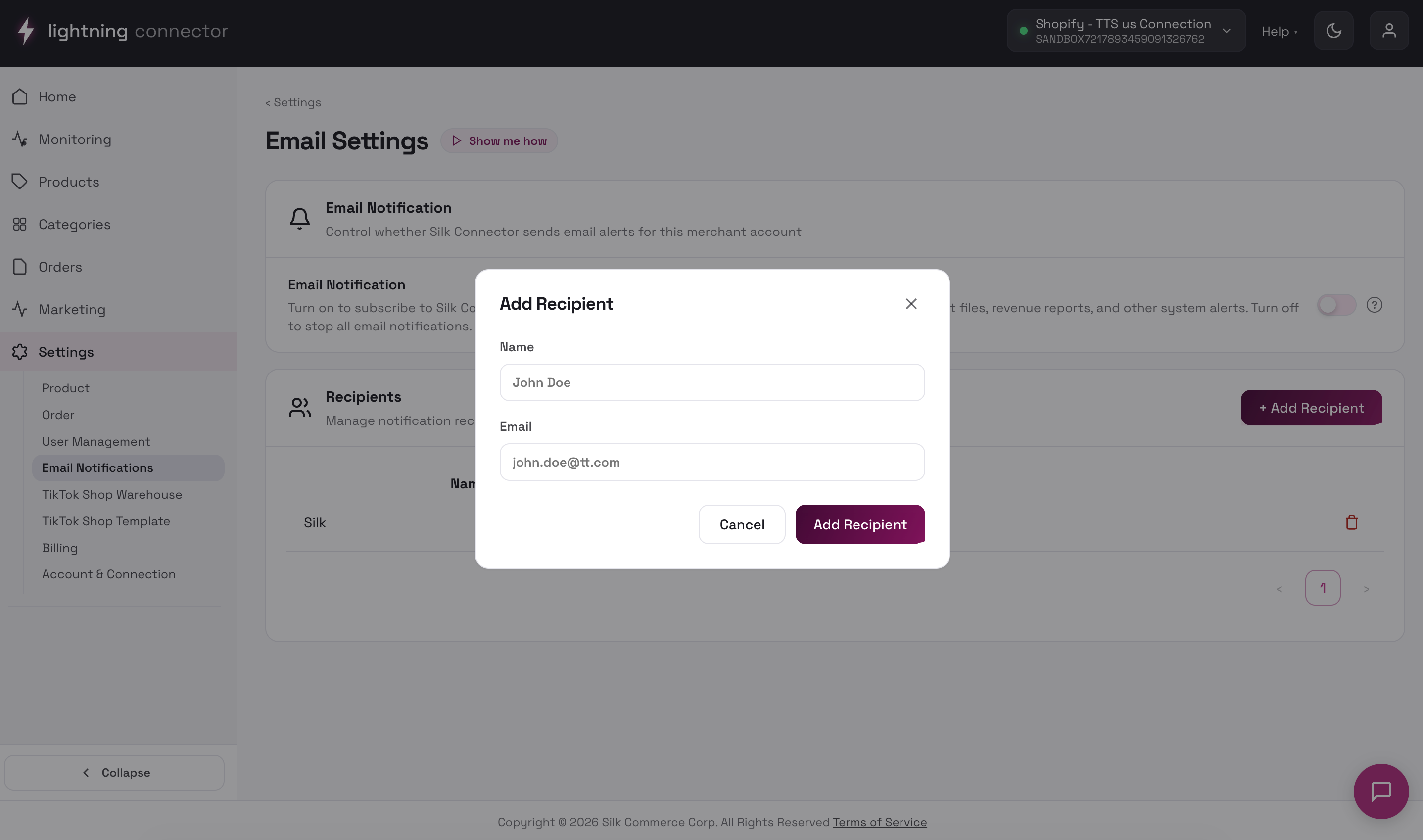1423x840 pixels.
Task: Open Home in the sidebar
Action: click(x=118, y=97)
